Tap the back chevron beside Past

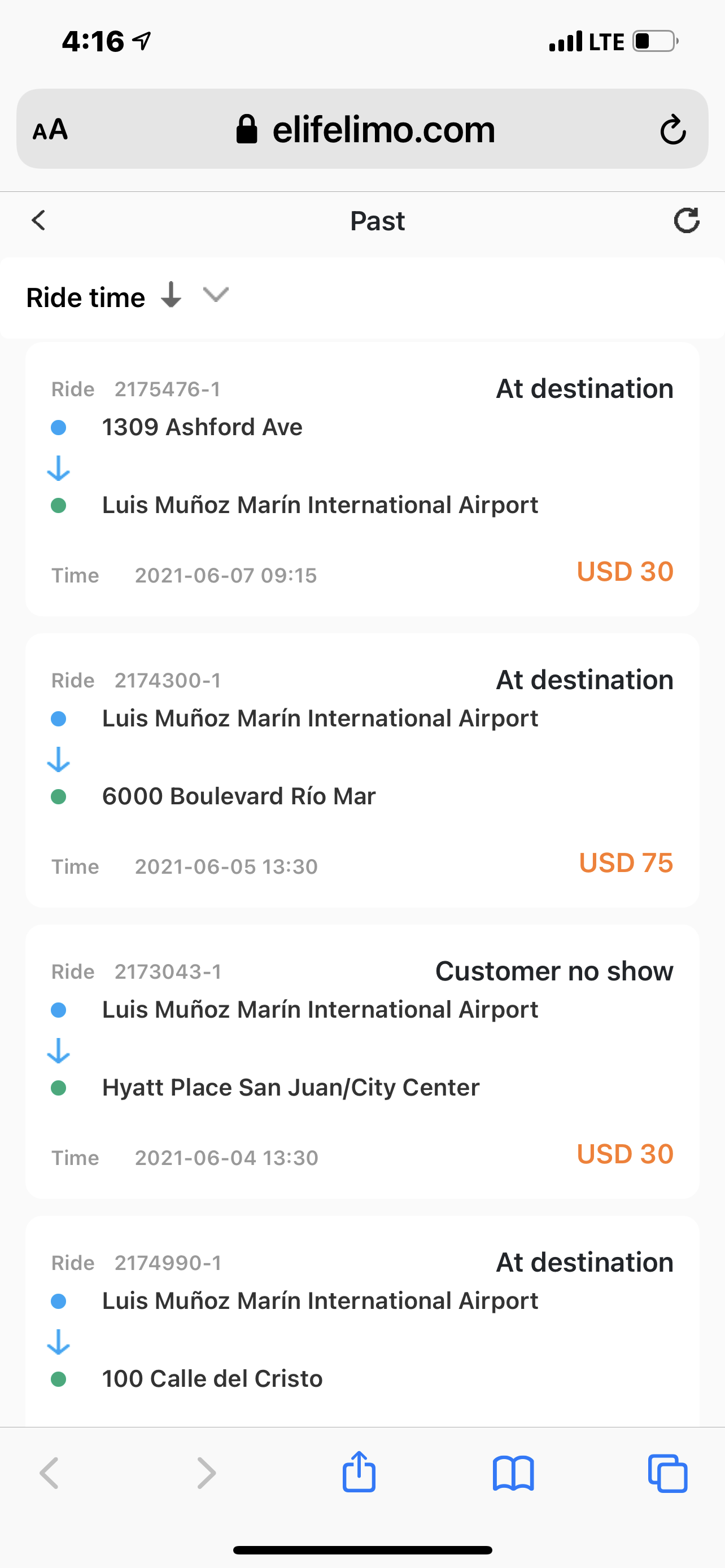[x=38, y=220]
